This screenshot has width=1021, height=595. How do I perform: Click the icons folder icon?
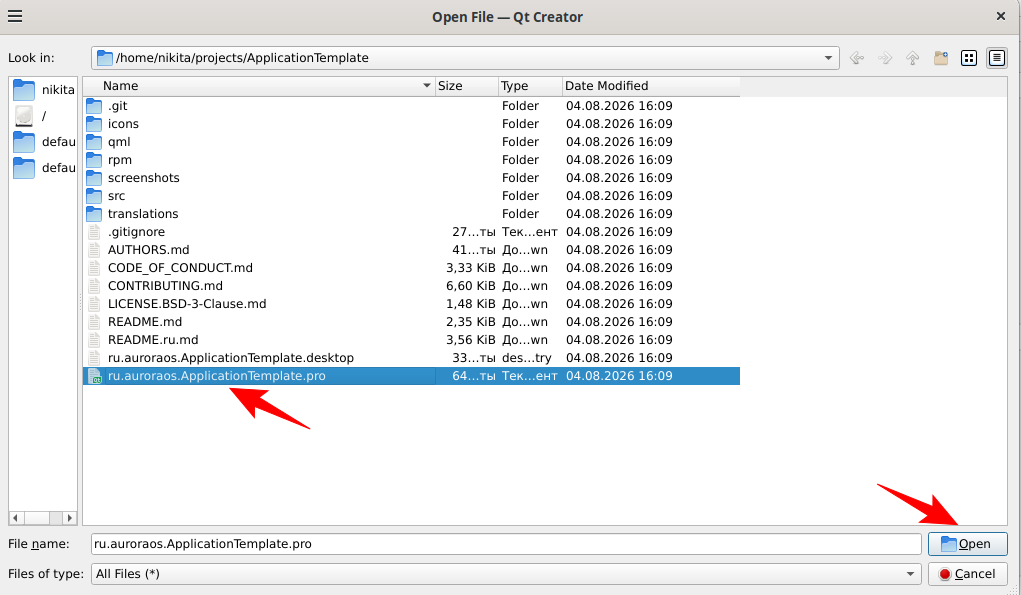click(x=94, y=124)
